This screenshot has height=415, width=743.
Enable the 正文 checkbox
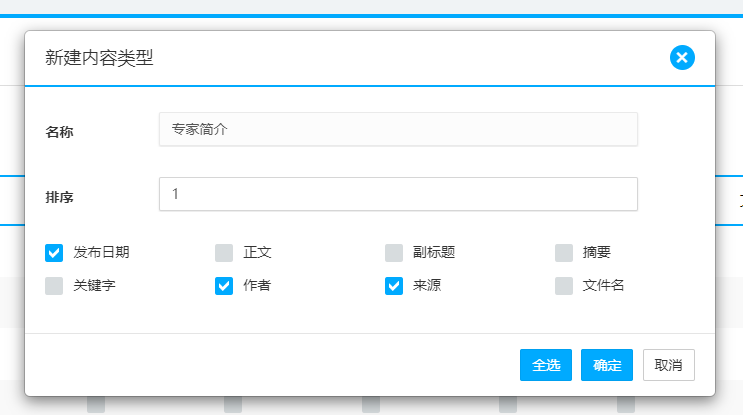(225, 252)
